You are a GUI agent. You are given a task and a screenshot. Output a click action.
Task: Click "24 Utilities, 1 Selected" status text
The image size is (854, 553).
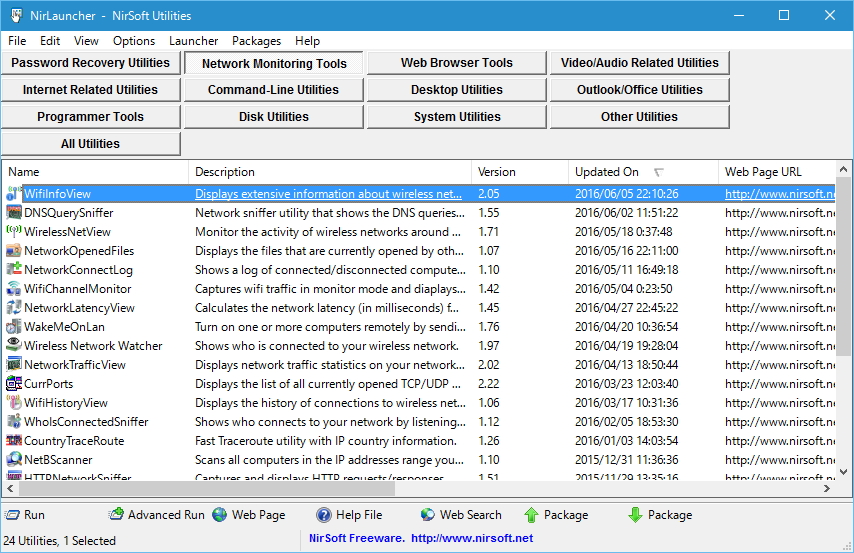click(x=59, y=540)
